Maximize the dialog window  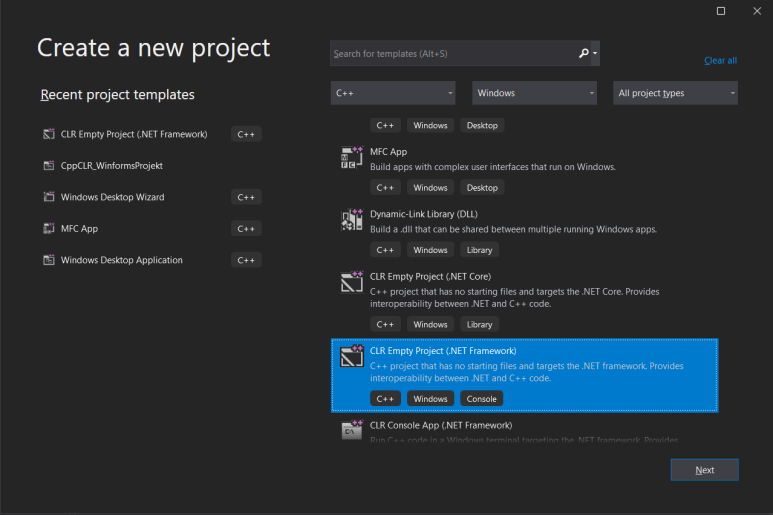(721, 11)
